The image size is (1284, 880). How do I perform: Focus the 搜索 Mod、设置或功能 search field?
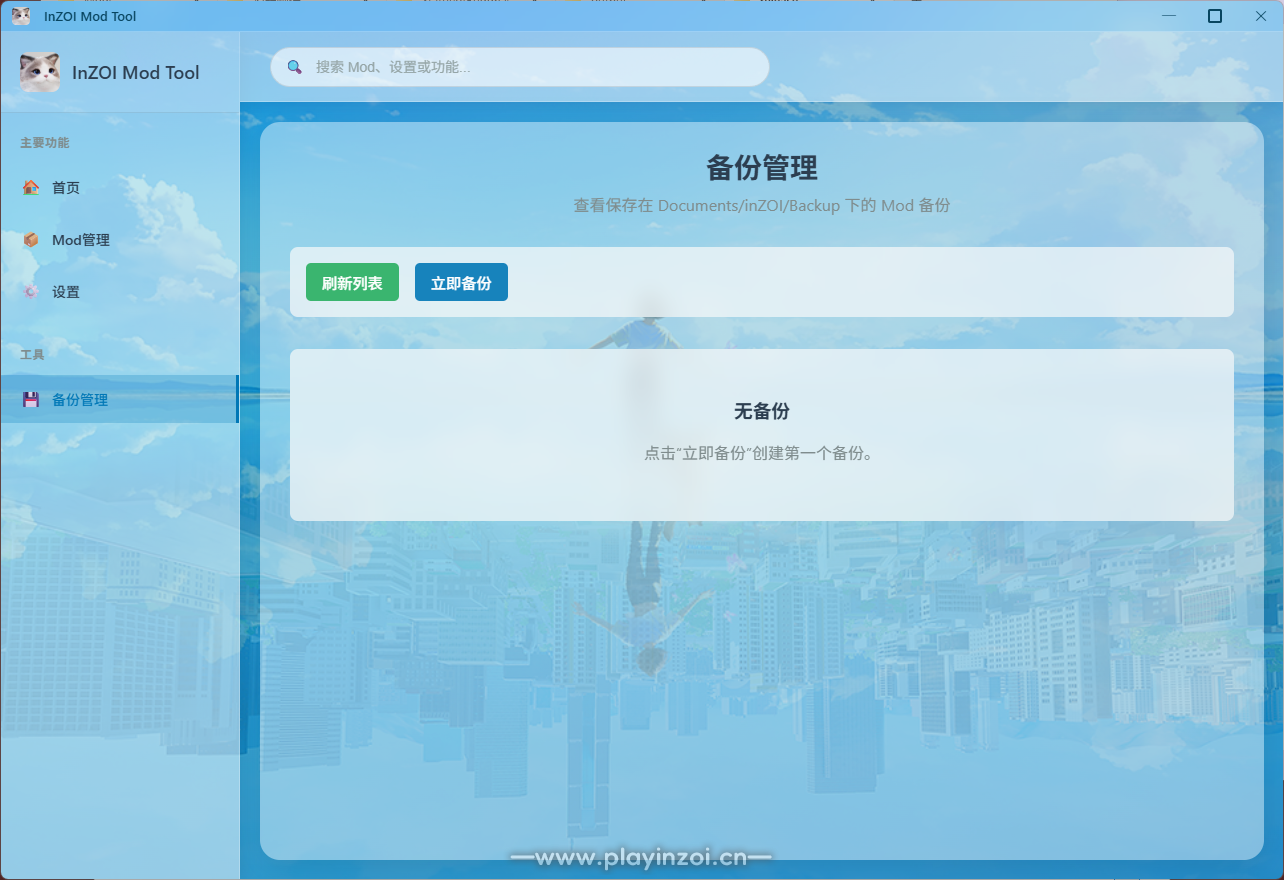[530, 67]
